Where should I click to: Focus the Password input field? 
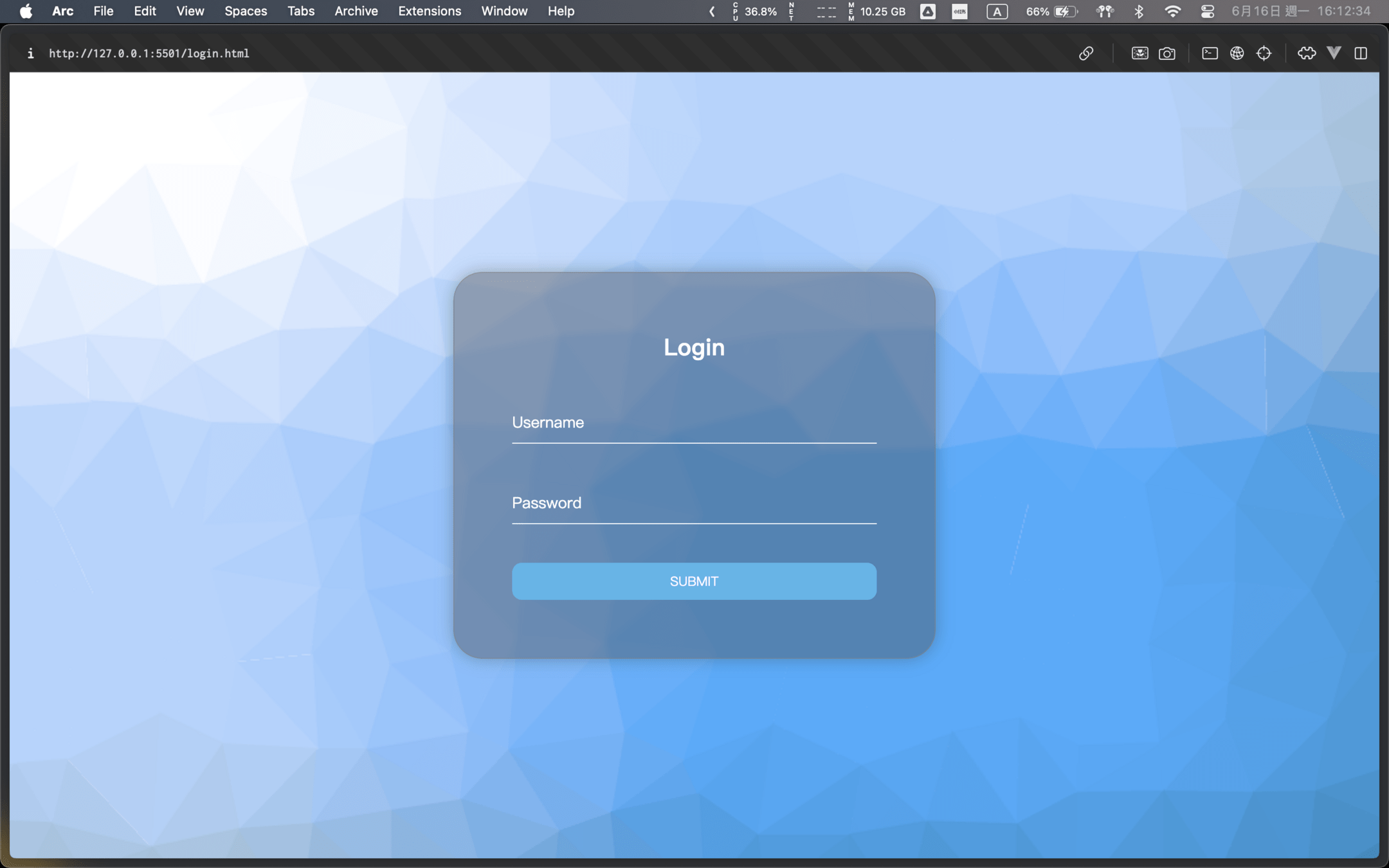[x=694, y=503]
